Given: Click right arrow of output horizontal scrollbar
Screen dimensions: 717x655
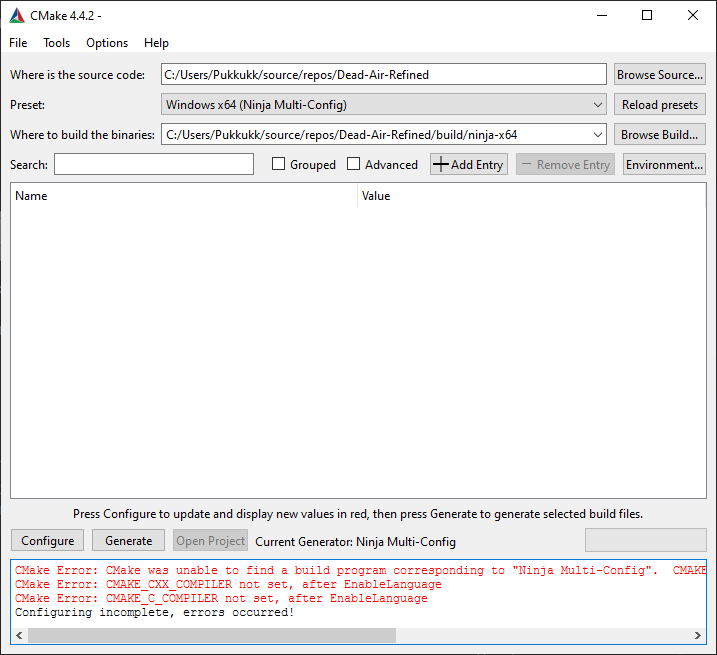Looking at the screenshot, I should tap(698, 635).
